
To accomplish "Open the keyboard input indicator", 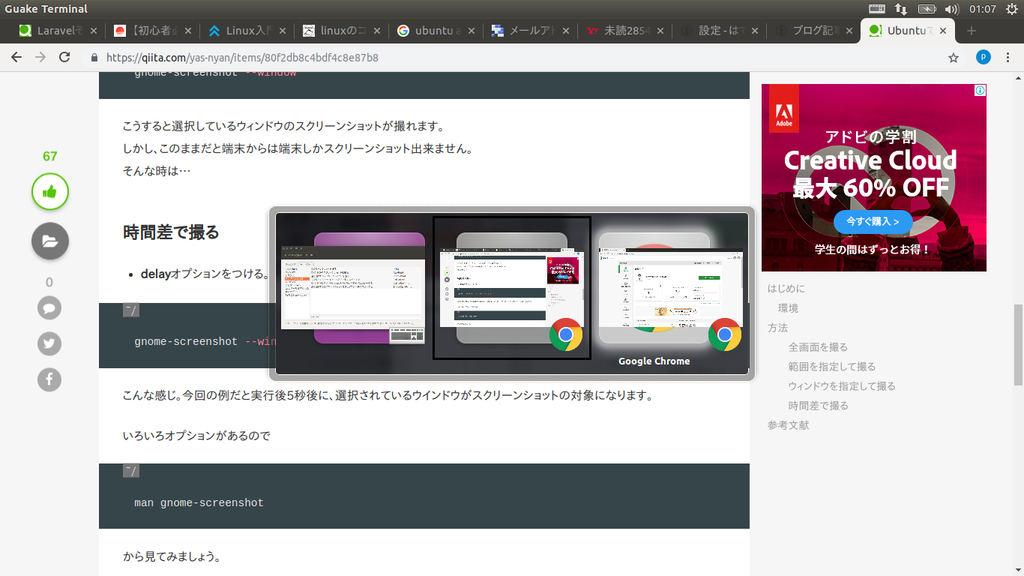I will coord(876,8).
